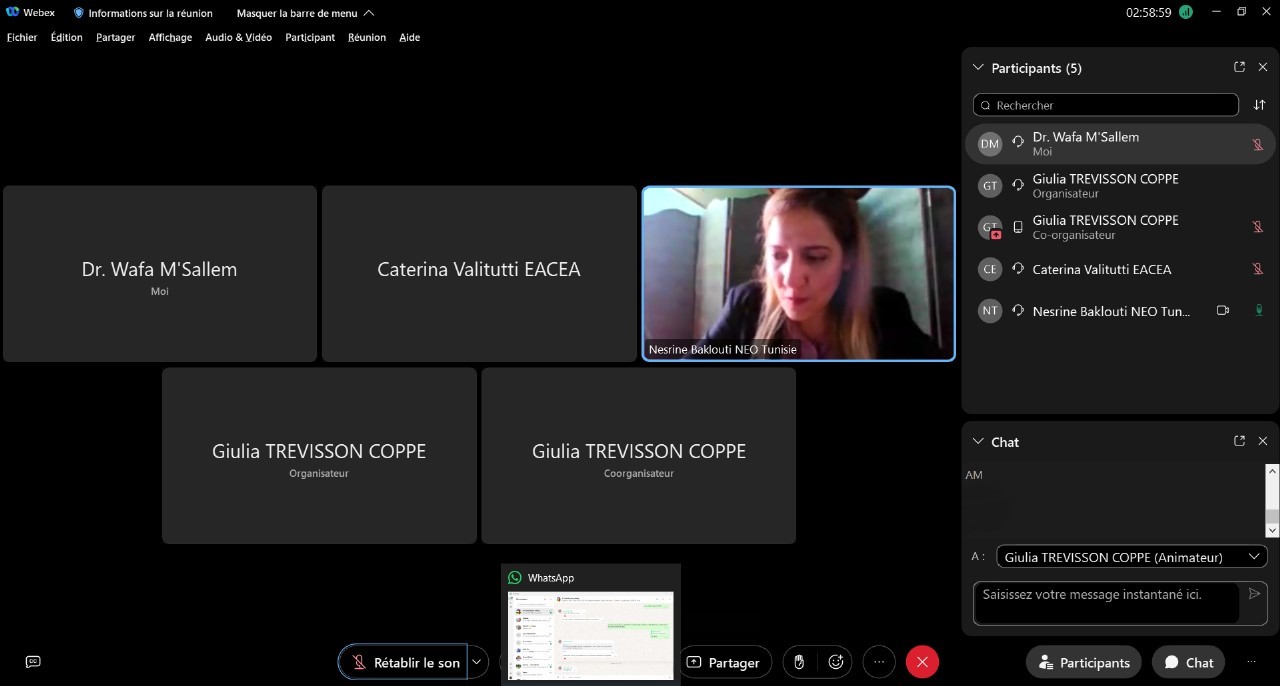The image size is (1280, 686).
Task: Click the sort participants icon
Action: [x=1259, y=105]
